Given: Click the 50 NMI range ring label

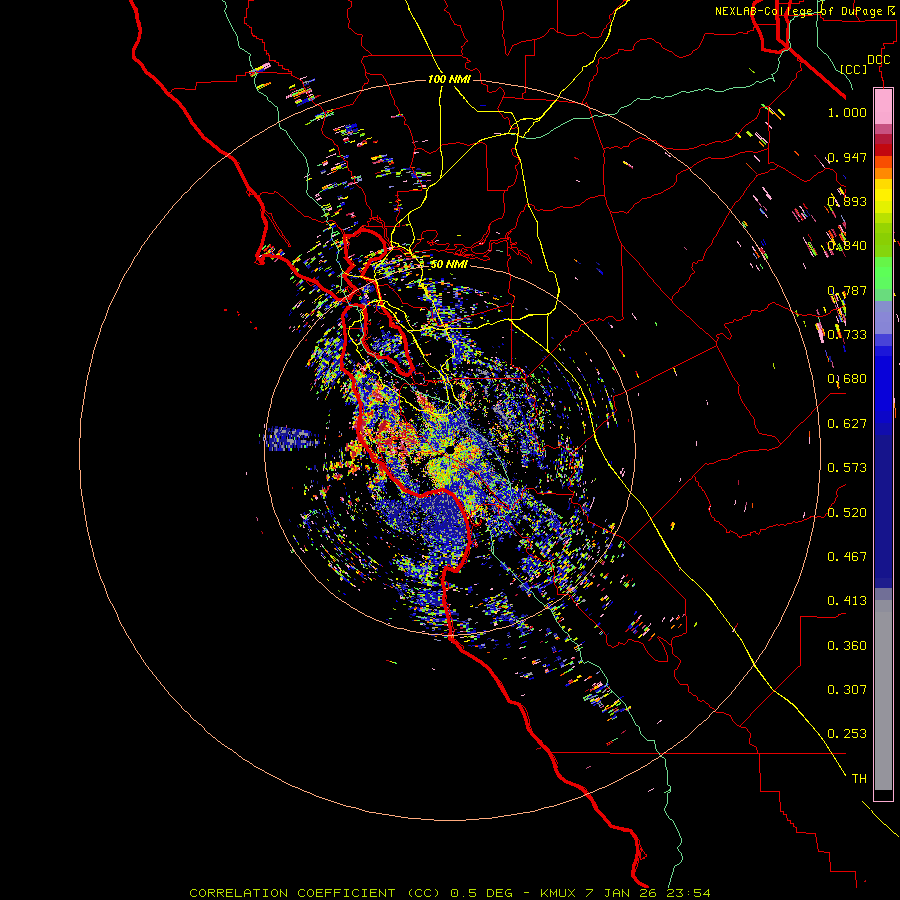Looking at the screenshot, I should pos(449,265).
